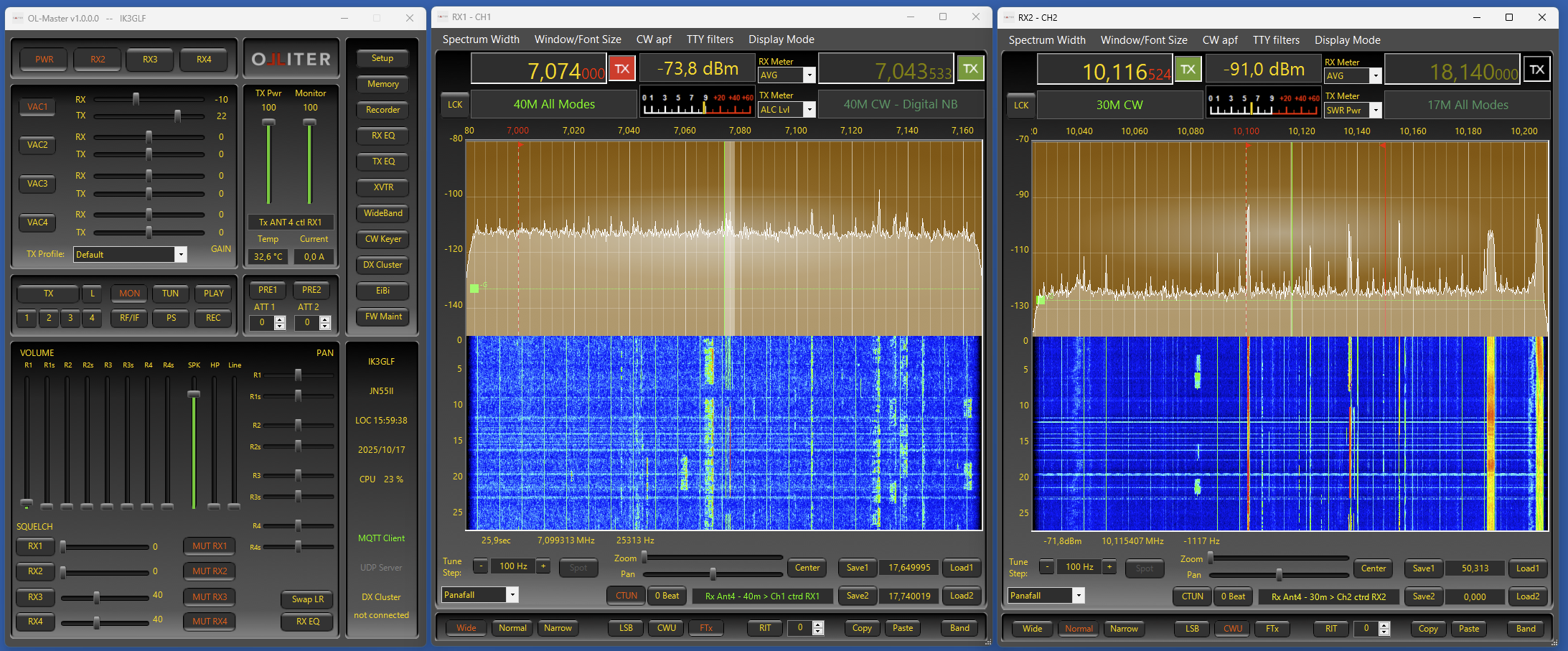The image size is (1568, 651).
Task: Expand the Panafall display dropdown in RX1
Action: point(512,595)
